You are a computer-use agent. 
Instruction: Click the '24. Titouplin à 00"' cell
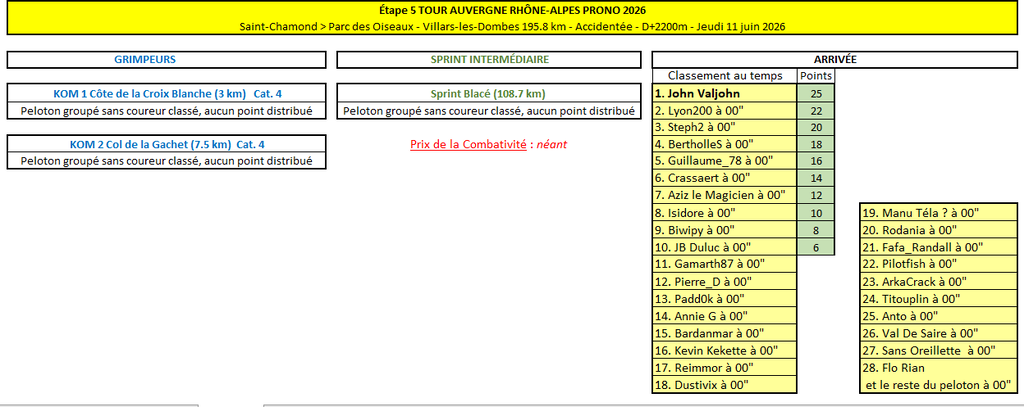pyautogui.click(x=938, y=299)
